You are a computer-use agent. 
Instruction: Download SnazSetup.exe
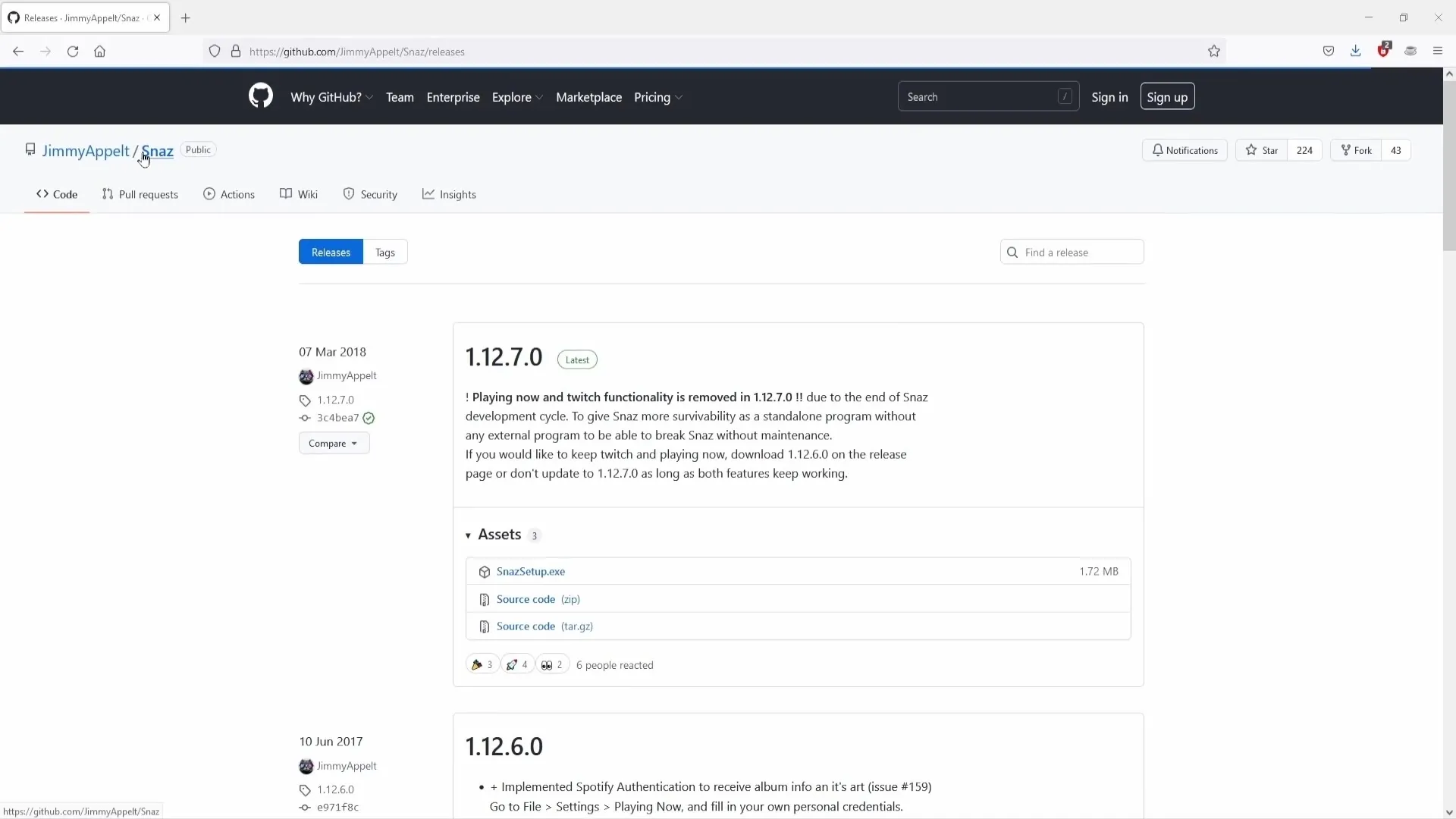click(x=531, y=571)
